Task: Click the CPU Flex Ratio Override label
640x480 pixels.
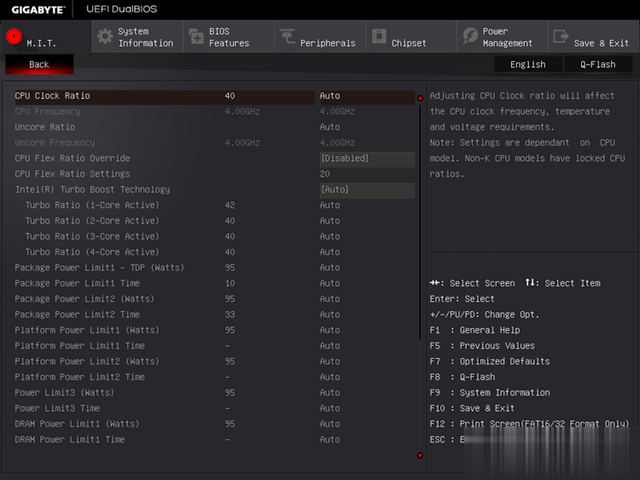Action: [x=72, y=158]
